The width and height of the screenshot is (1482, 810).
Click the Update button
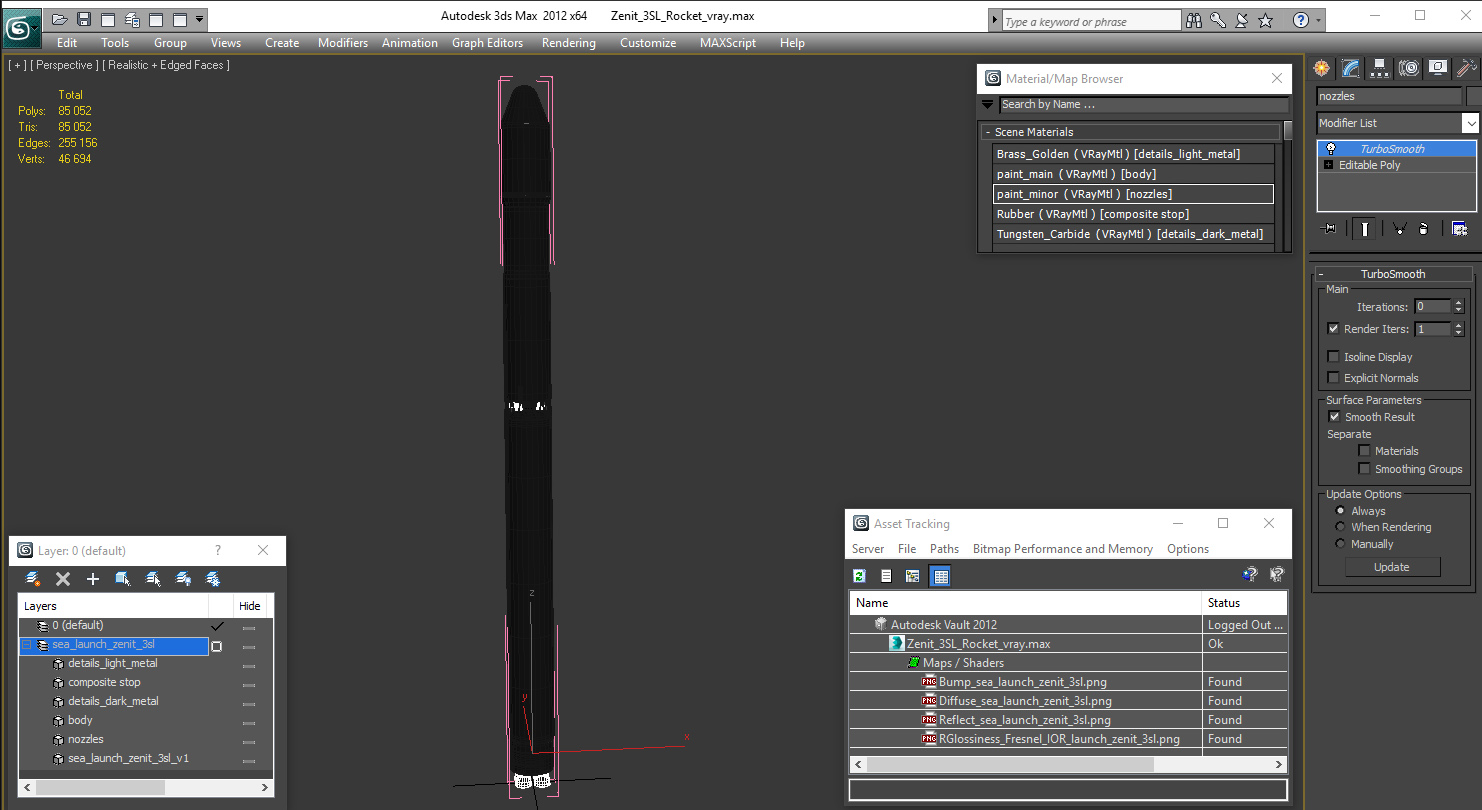point(1392,567)
